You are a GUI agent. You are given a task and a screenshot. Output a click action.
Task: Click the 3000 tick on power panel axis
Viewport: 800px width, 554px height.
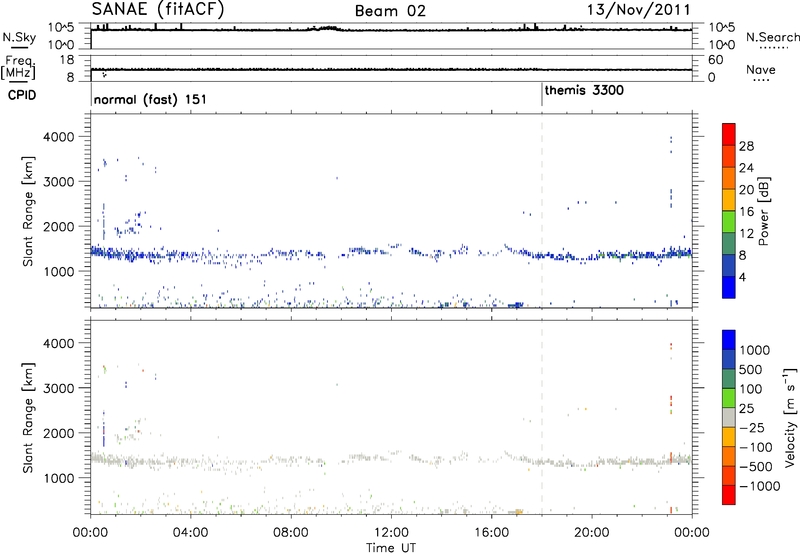58,182
